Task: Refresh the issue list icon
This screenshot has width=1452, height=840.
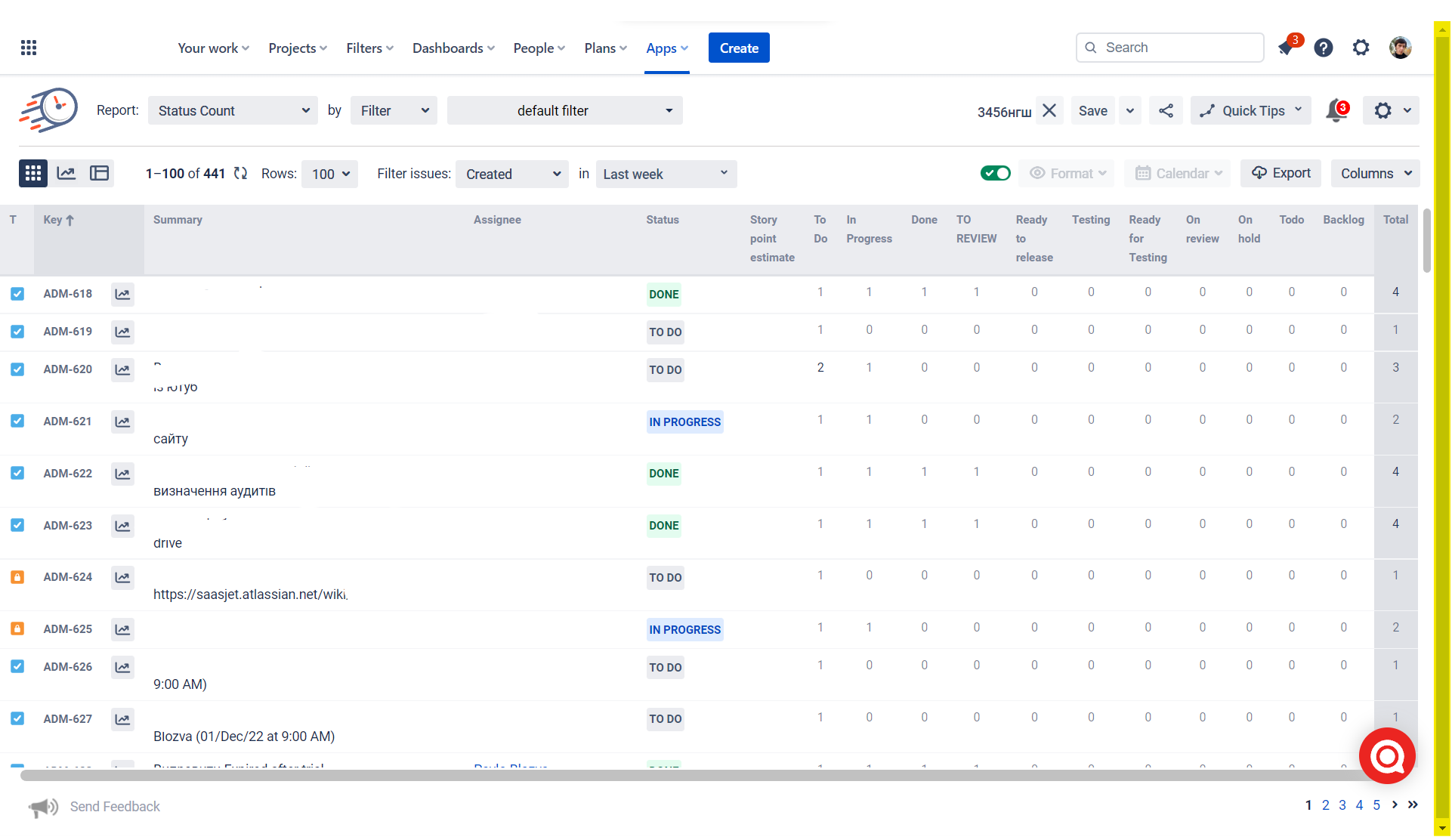Action: (x=240, y=173)
